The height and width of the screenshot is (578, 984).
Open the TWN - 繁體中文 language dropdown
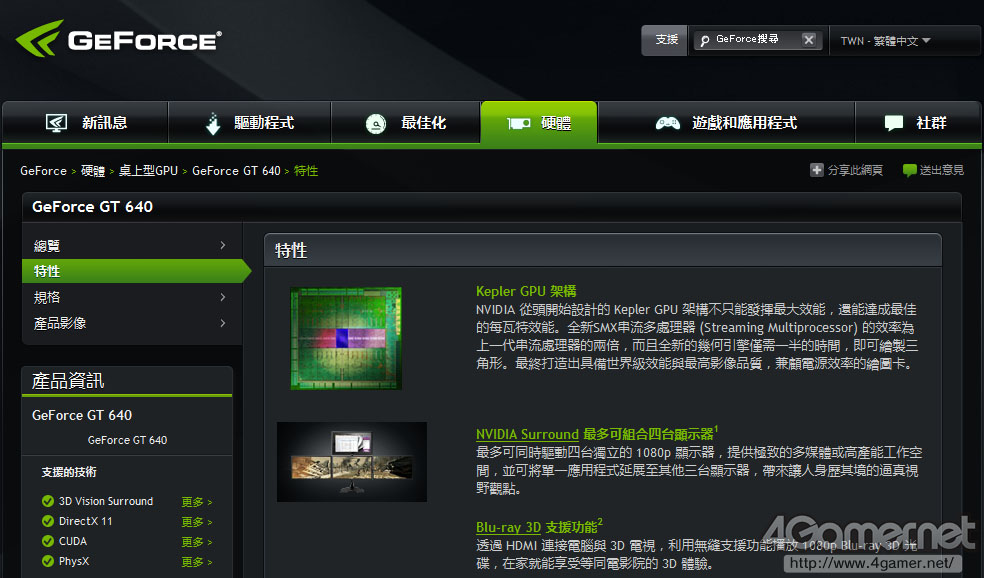click(885, 41)
